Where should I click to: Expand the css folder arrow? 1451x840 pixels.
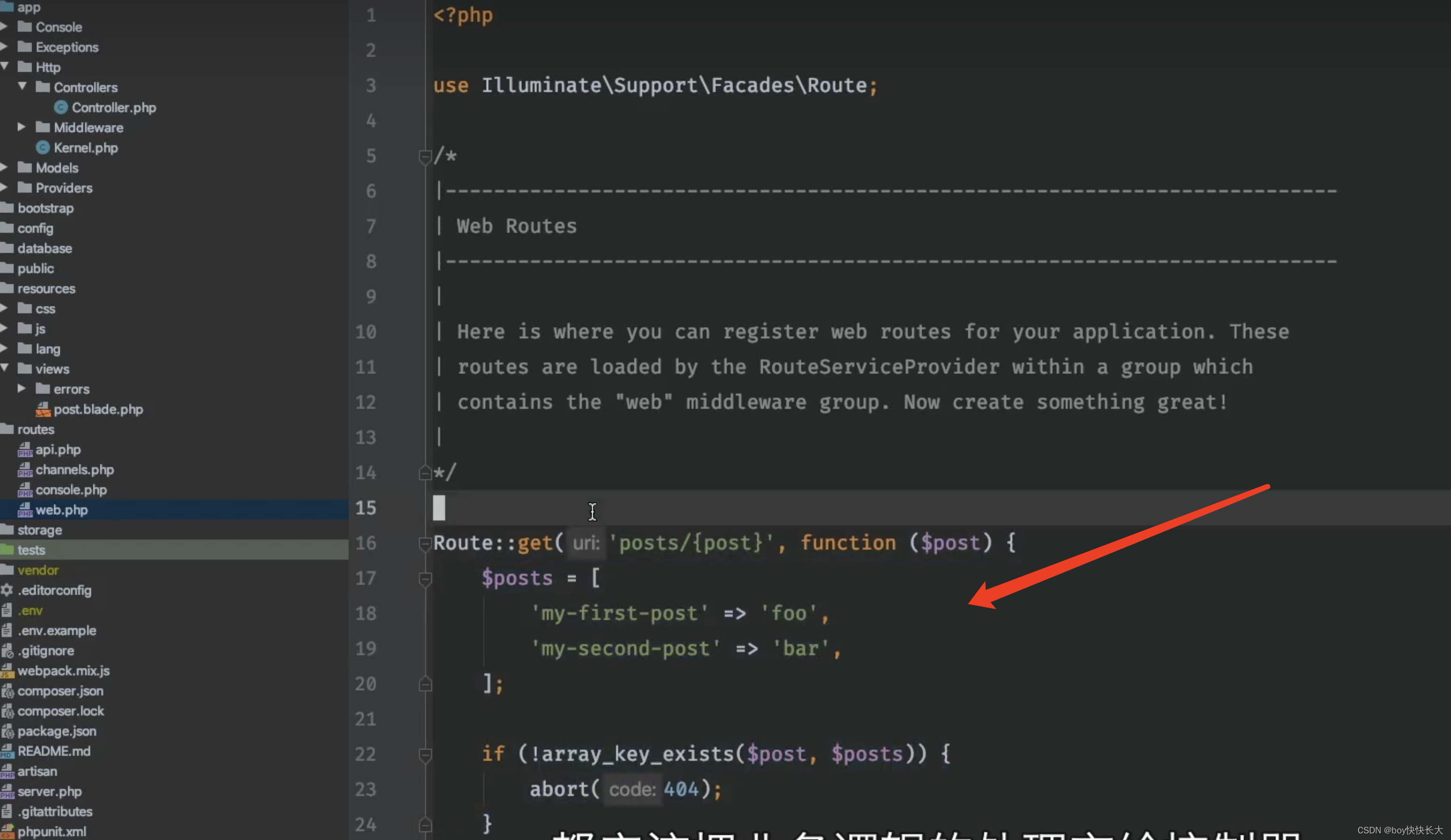[4, 309]
